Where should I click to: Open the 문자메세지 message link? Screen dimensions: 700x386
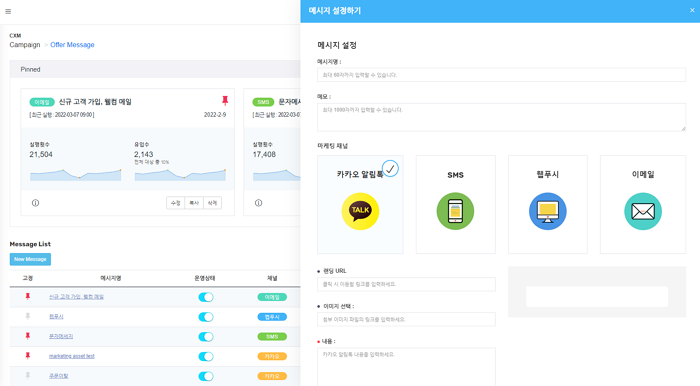61,336
